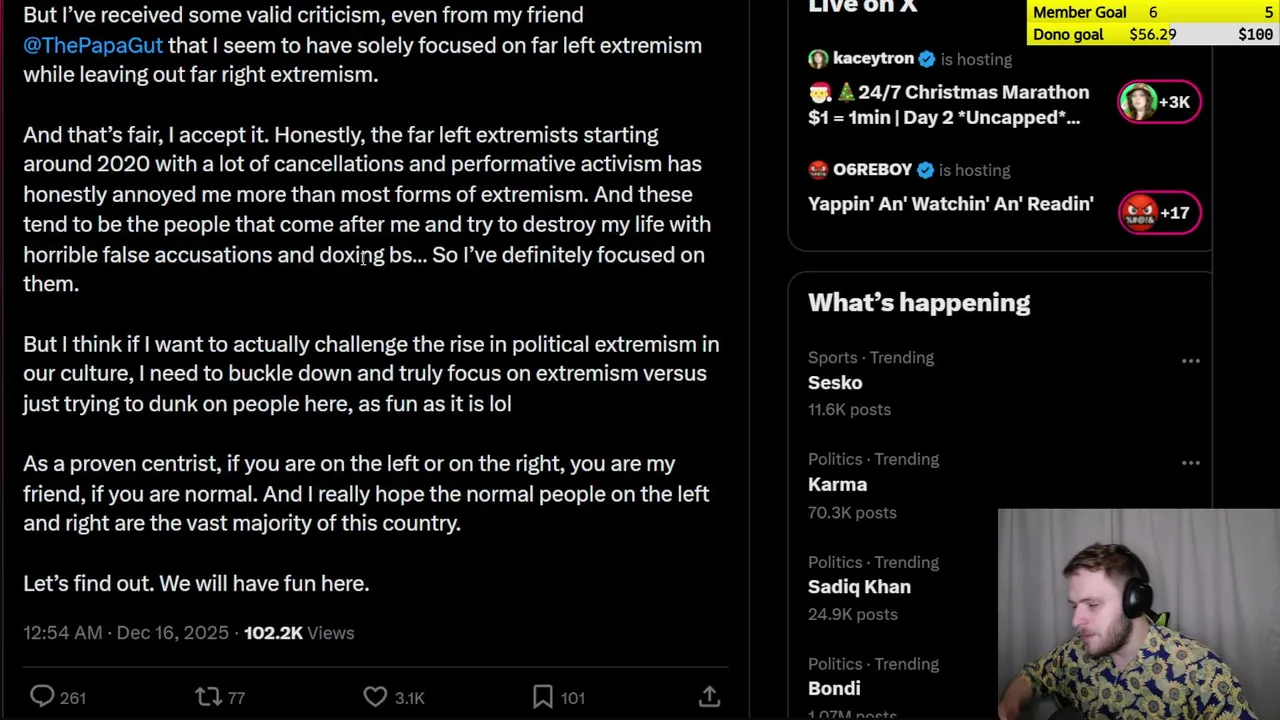Open the Bondi trending topic

tap(834, 688)
